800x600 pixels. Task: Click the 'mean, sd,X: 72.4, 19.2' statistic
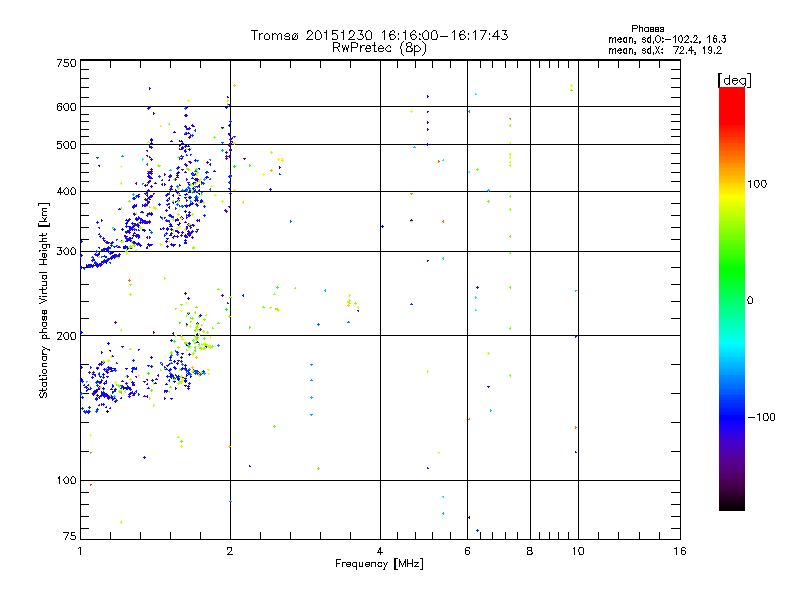click(x=665, y=51)
